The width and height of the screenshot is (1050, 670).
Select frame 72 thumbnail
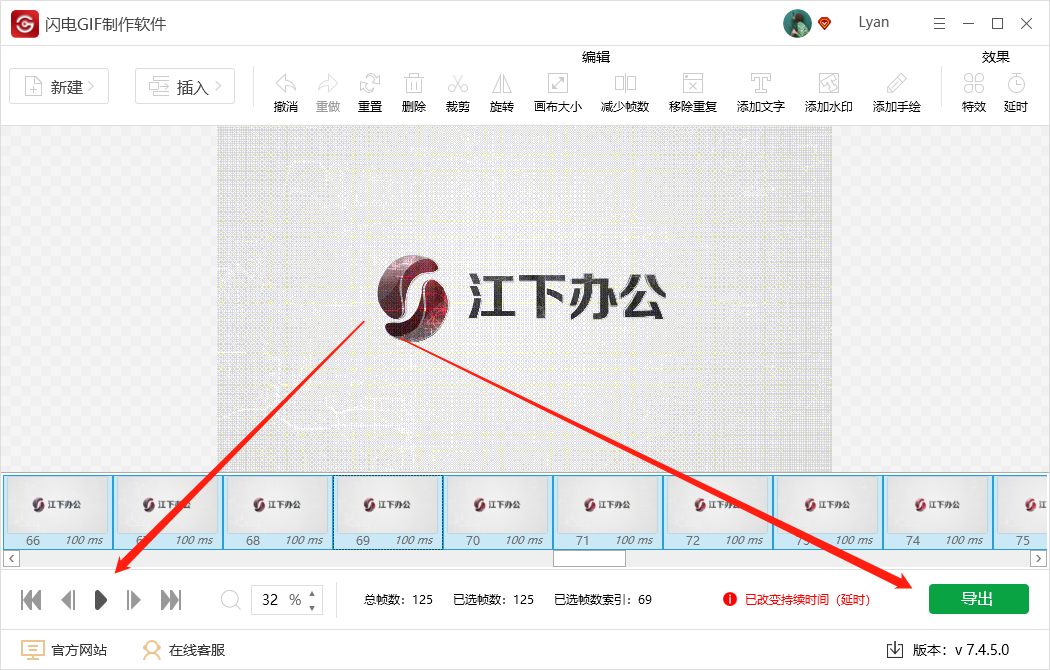pos(717,512)
